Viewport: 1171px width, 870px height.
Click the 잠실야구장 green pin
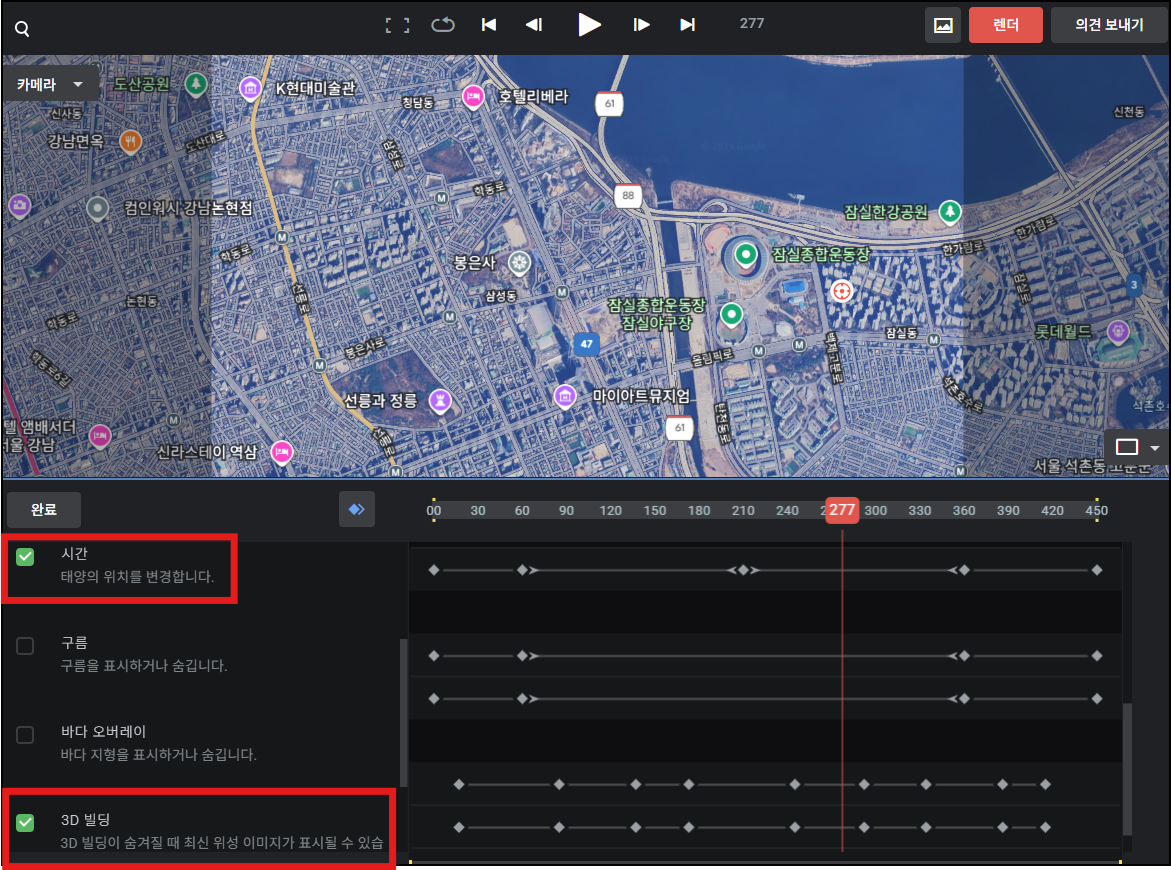pyautogui.click(x=731, y=315)
